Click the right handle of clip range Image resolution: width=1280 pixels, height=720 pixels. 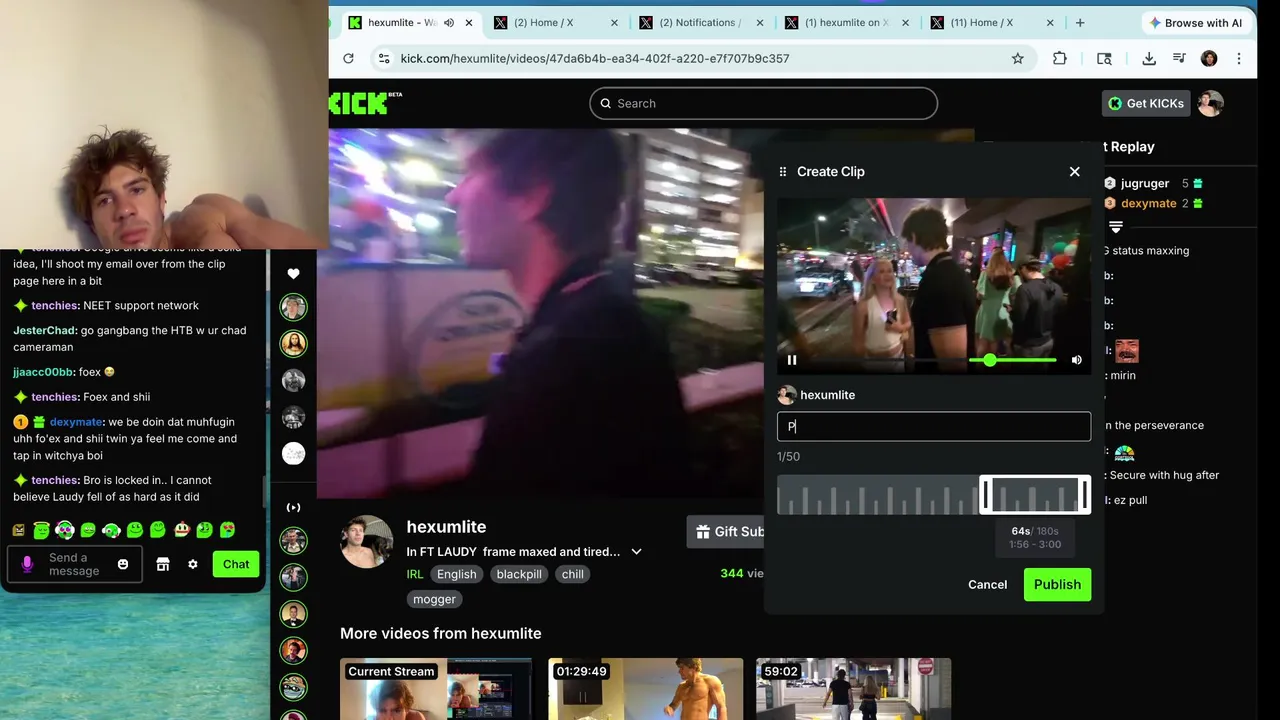(1085, 495)
